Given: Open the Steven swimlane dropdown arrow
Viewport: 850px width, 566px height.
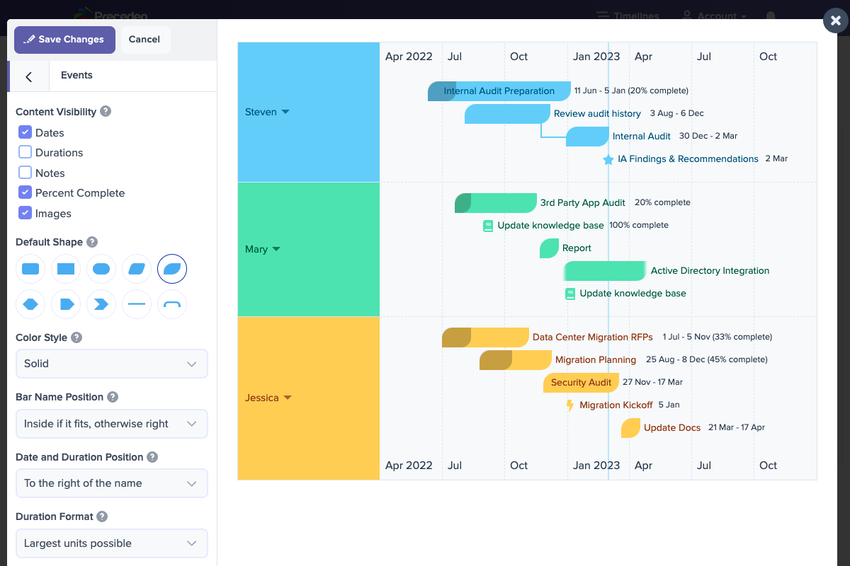Looking at the screenshot, I should pyautogui.click(x=285, y=112).
